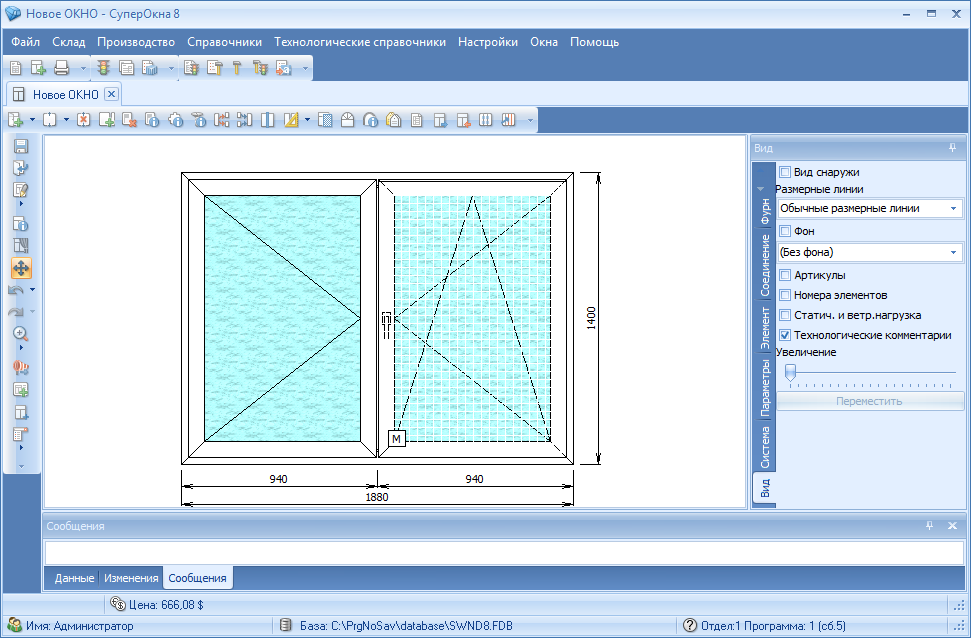971x638 pixels.
Task: Select the move cross-arrows tool
Action: tap(21, 268)
